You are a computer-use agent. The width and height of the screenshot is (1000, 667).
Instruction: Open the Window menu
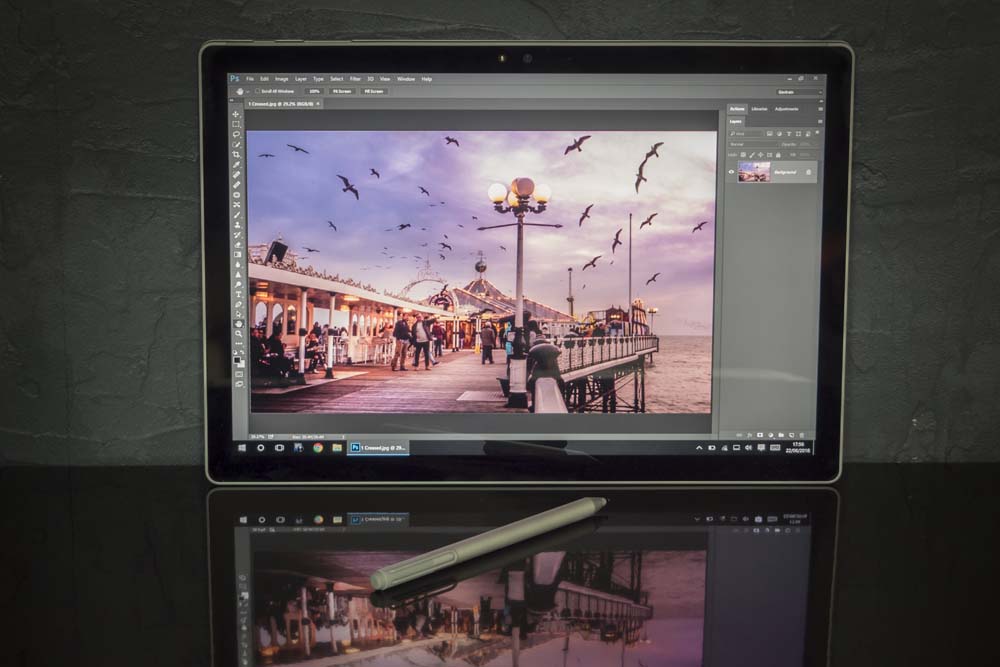tap(406, 79)
